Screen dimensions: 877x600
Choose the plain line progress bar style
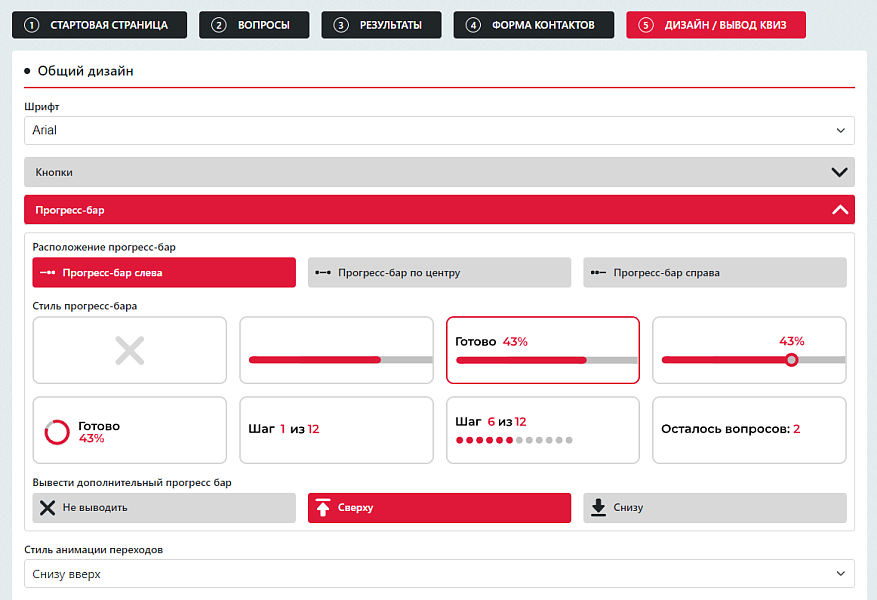[x=336, y=350]
